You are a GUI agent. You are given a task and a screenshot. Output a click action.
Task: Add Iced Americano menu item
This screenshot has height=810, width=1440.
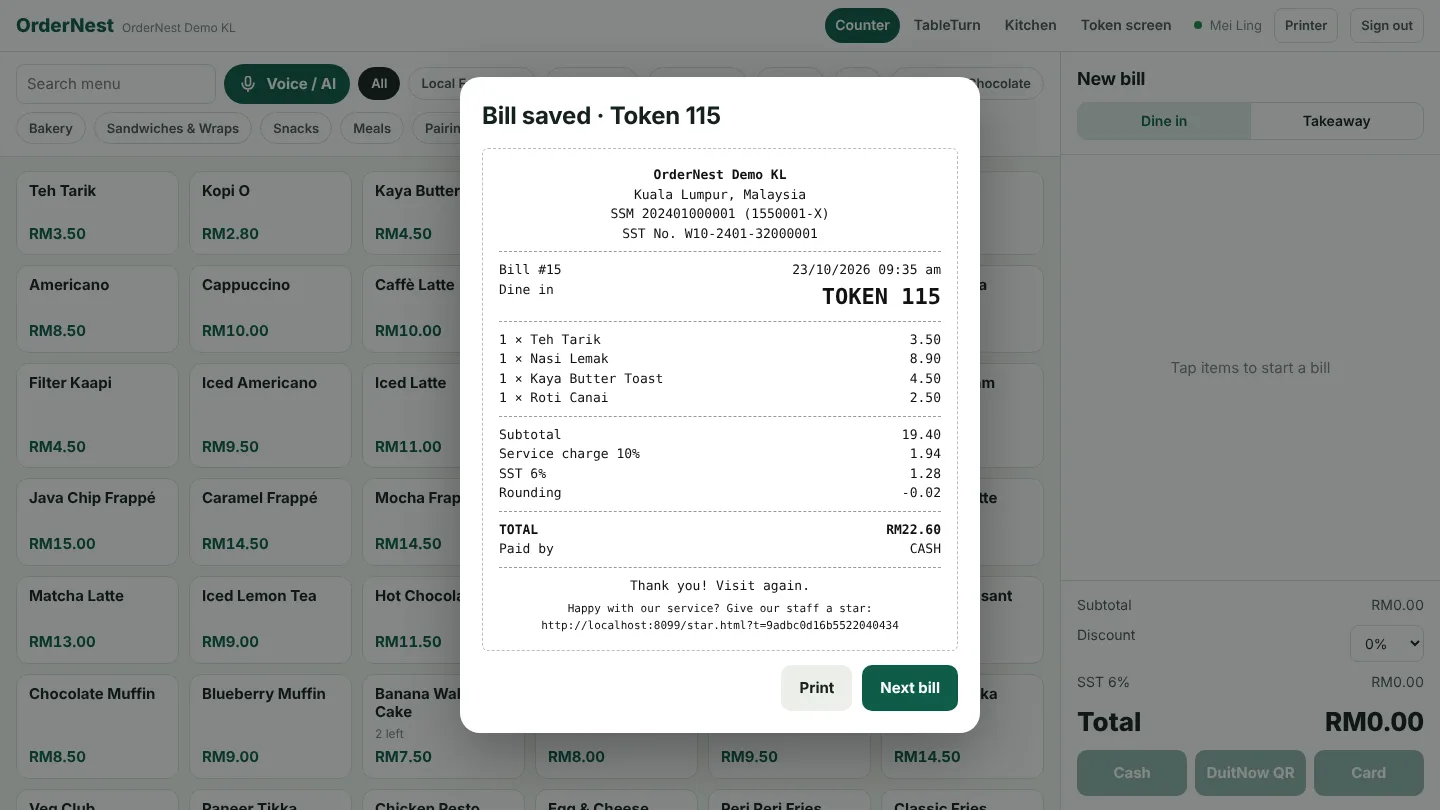(270, 415)
